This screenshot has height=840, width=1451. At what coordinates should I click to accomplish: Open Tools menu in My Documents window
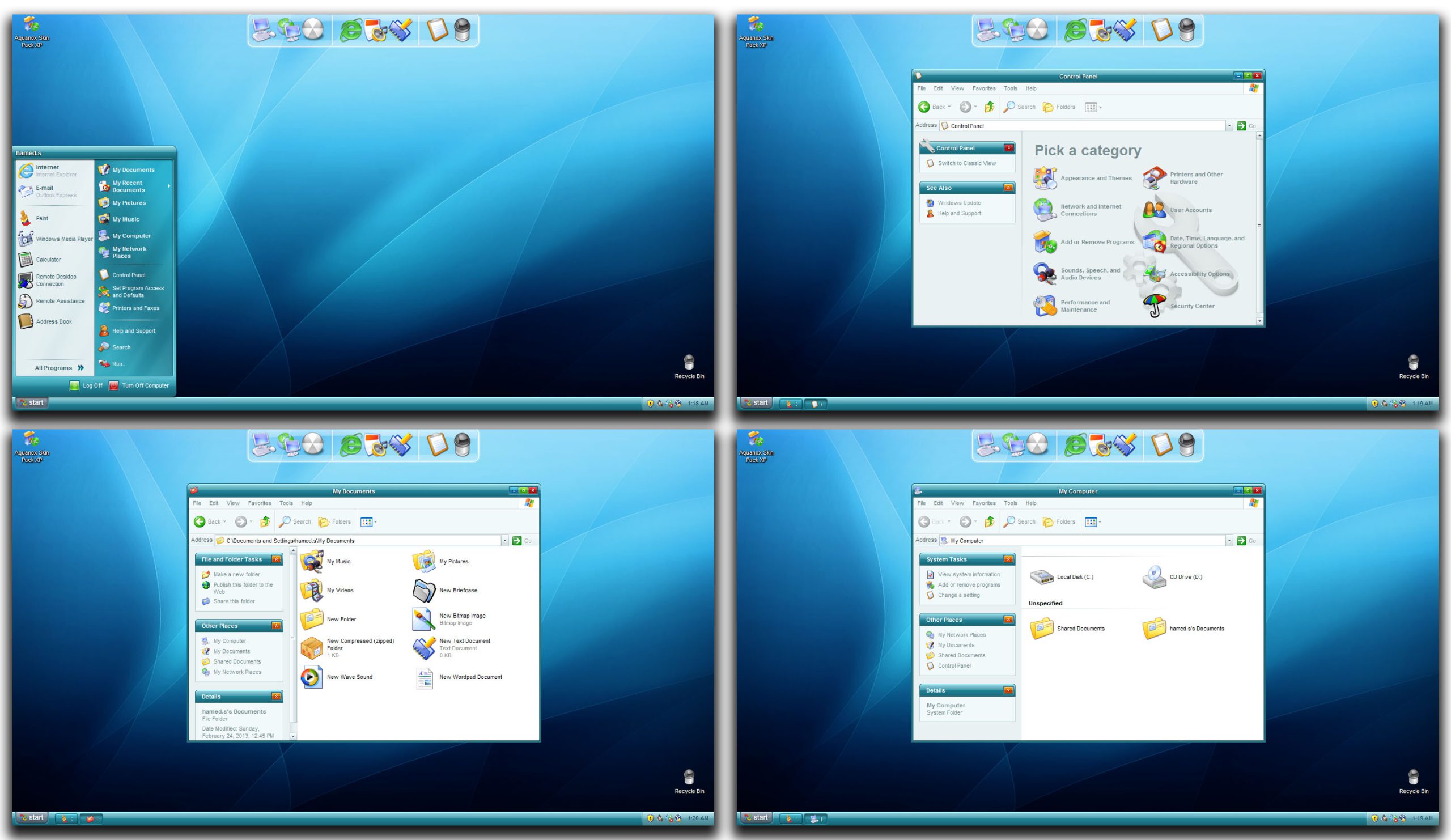click(286, 503)
